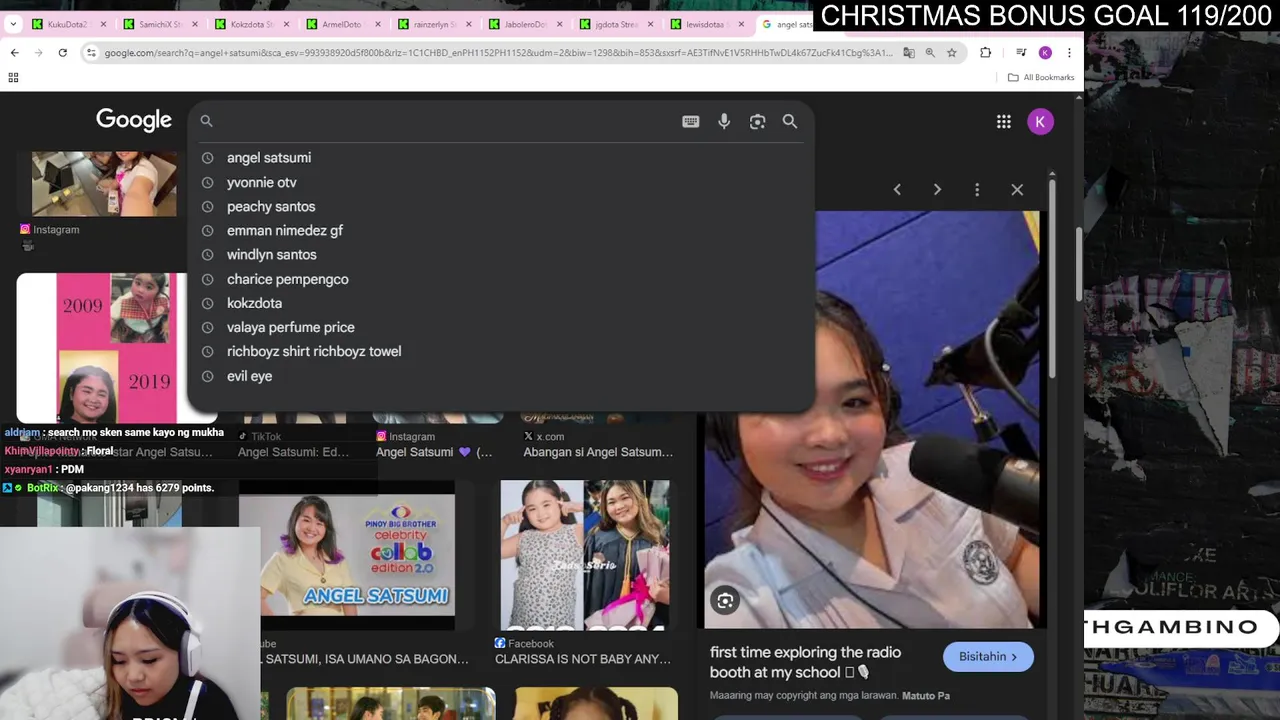The height and width of the screenshot is (720, 1280).
Task: Open more options in image preview panel
Action: click(x=977, y=189)
